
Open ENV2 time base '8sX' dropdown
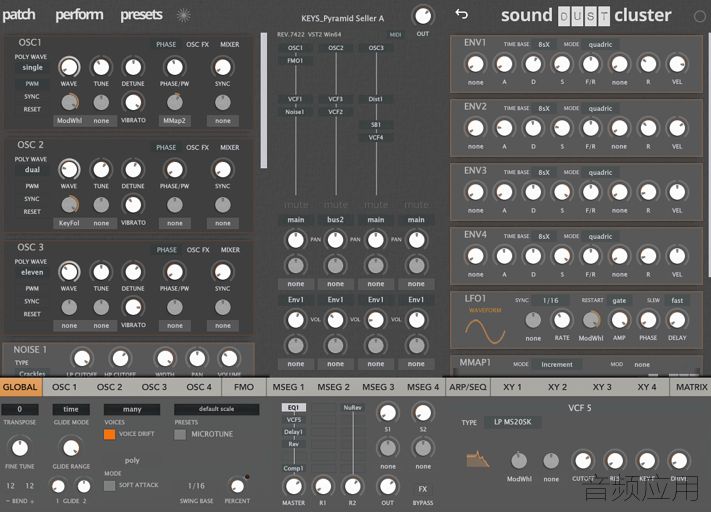[x=544, y=108]
